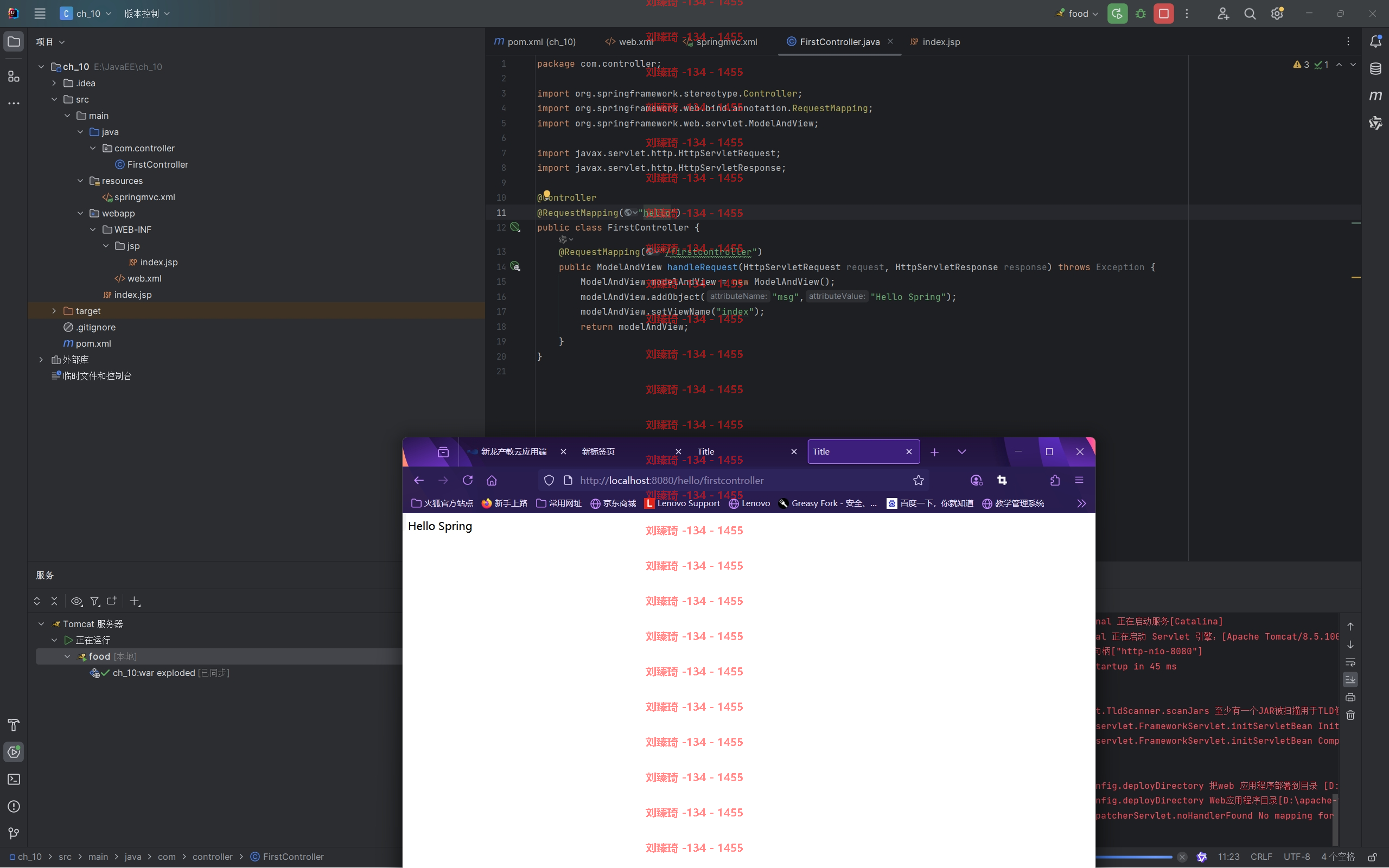The height and width of the screenshot is (868, 1389).
Task: Open the Maven tool window
Action: 1375,95
